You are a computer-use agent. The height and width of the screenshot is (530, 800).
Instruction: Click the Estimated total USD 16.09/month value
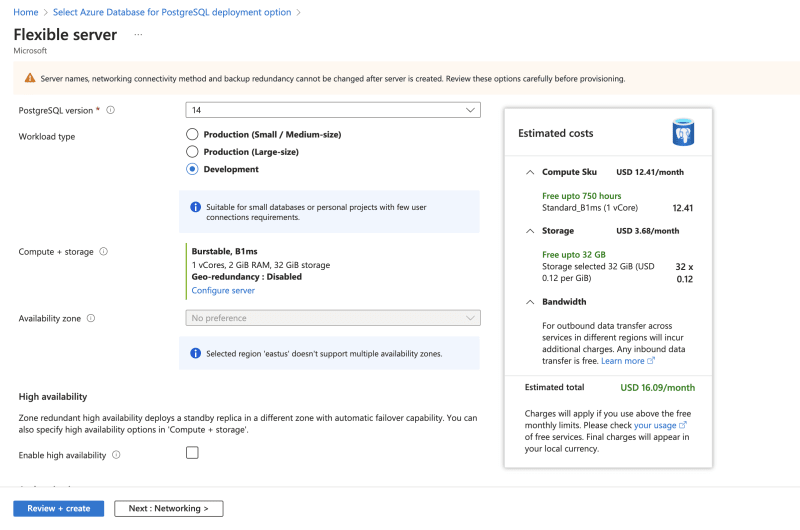tap(657, 388)
